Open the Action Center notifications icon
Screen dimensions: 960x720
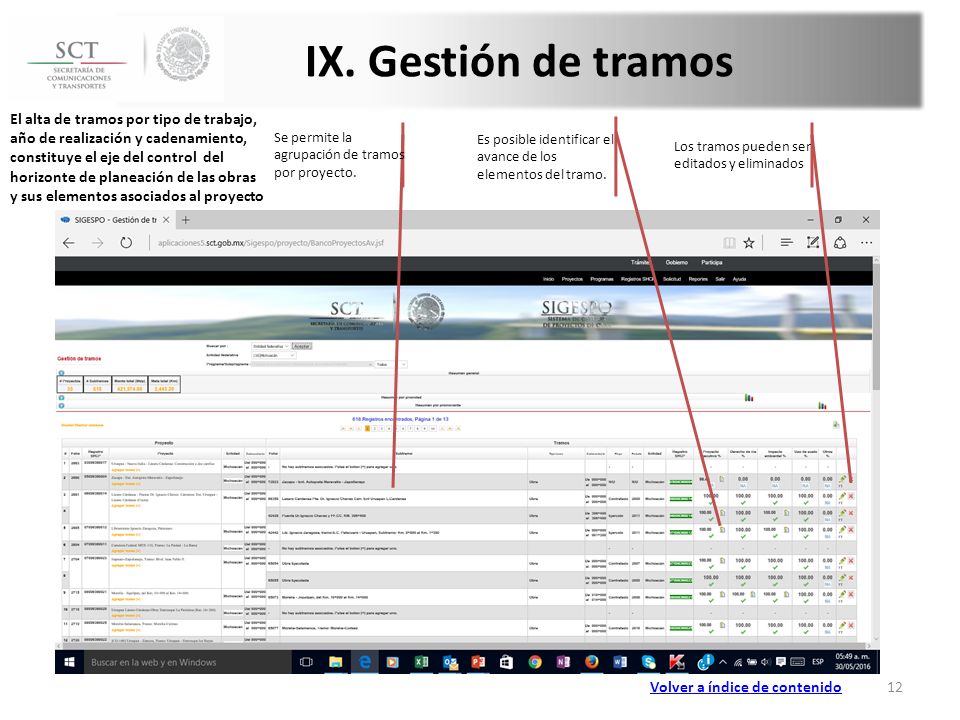pos(781,662)
